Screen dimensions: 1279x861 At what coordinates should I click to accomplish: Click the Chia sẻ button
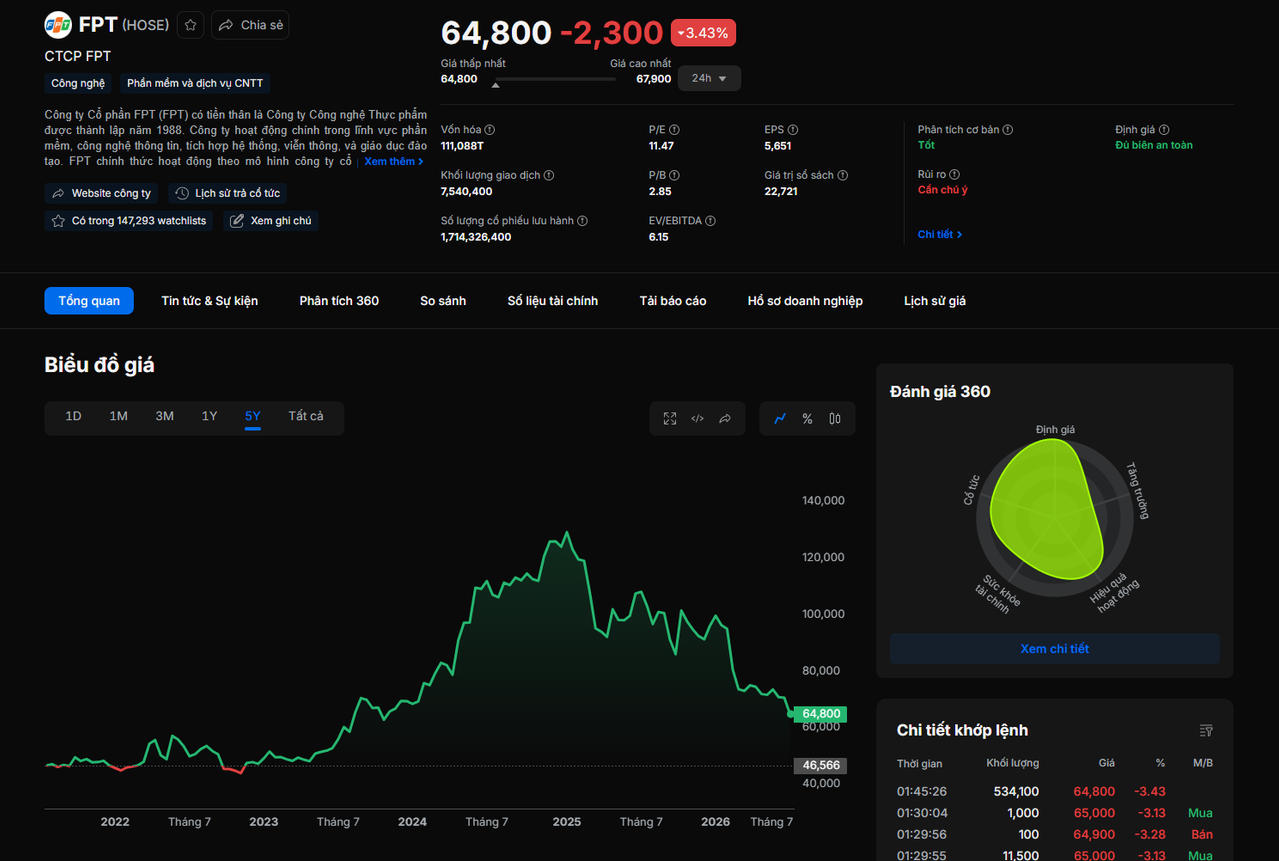click(x=250, y=25)
